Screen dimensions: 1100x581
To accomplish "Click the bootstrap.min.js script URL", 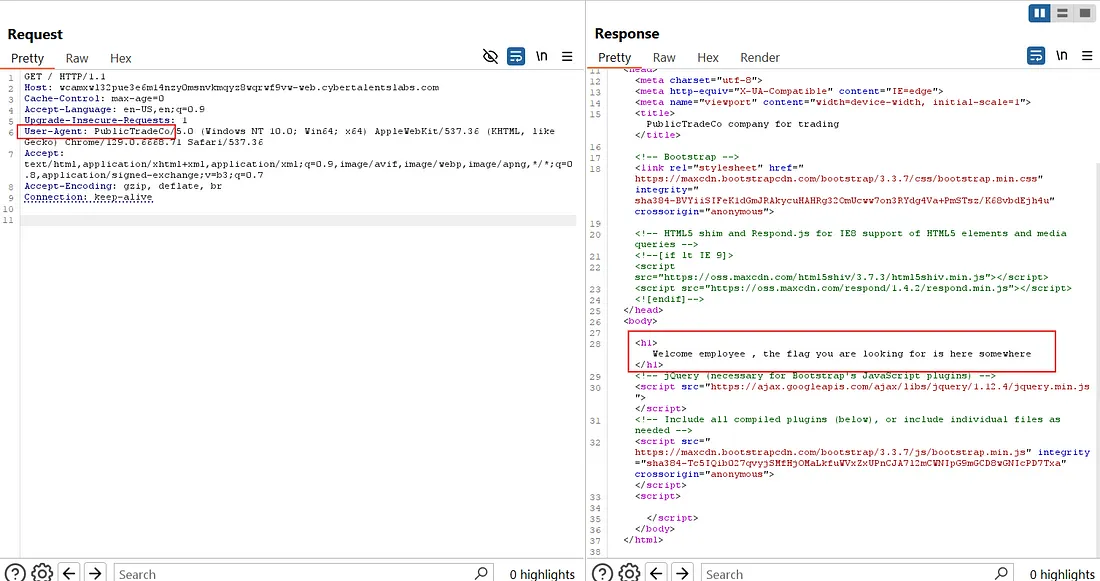I will pyautogui.click(x=833, y=452).
